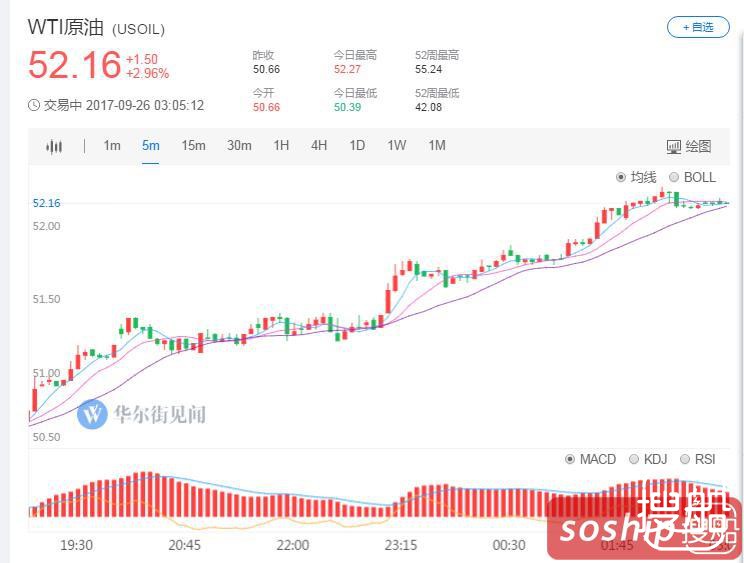Switch to the 1m timeframe

112,146
